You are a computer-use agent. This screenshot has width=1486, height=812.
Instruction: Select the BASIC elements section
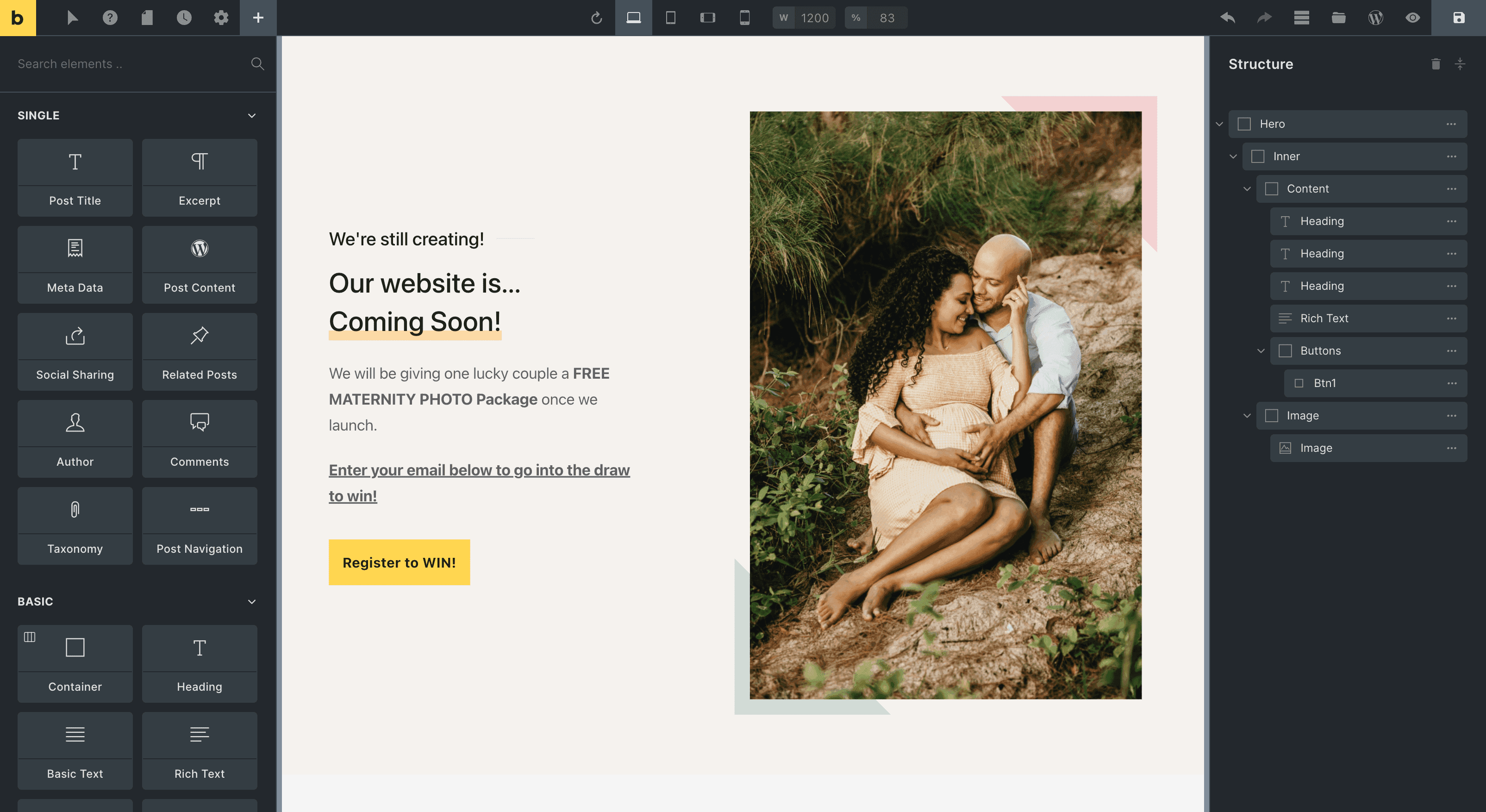click(35, 601)
